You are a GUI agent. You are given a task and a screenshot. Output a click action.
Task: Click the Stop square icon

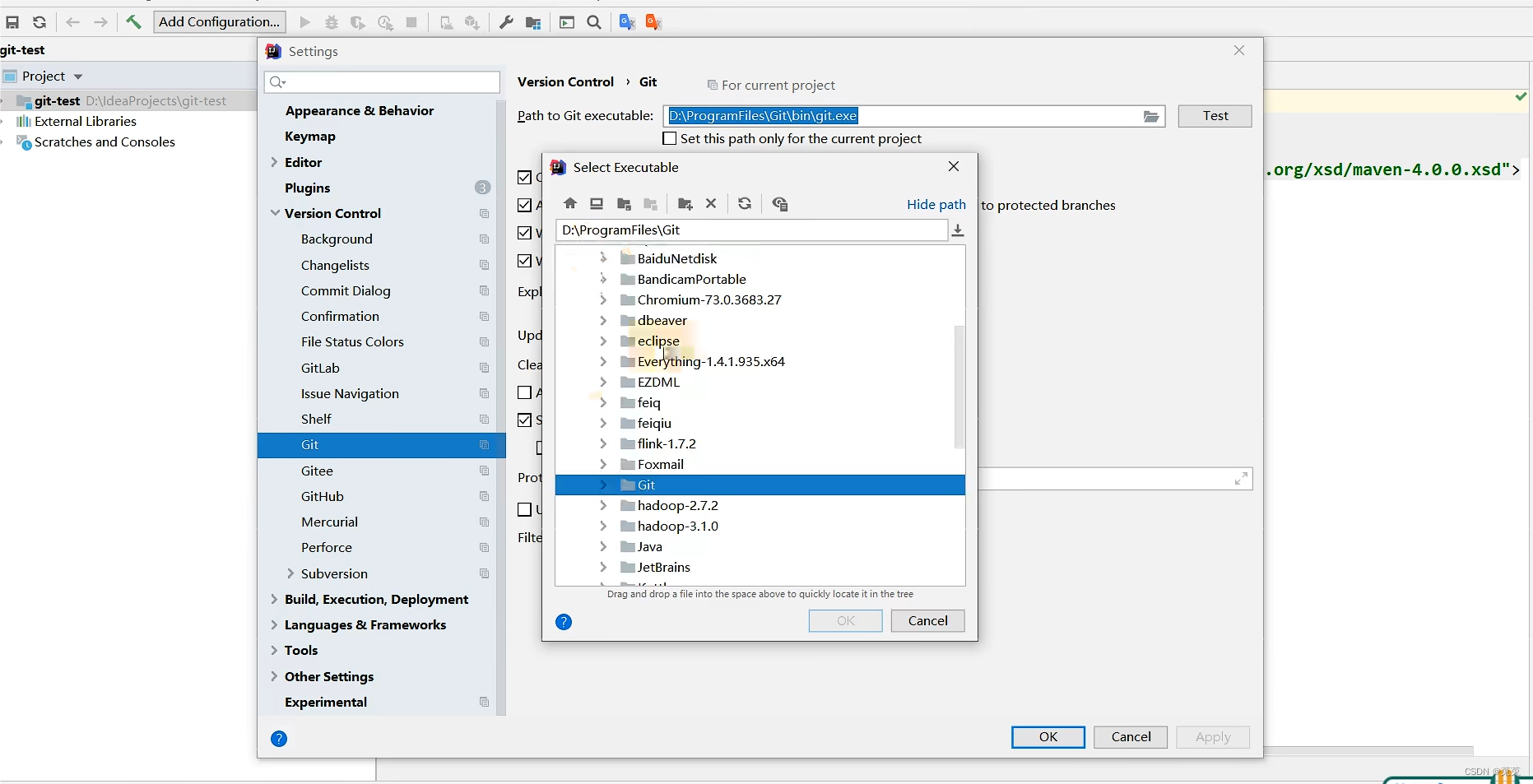click(411, 22)
